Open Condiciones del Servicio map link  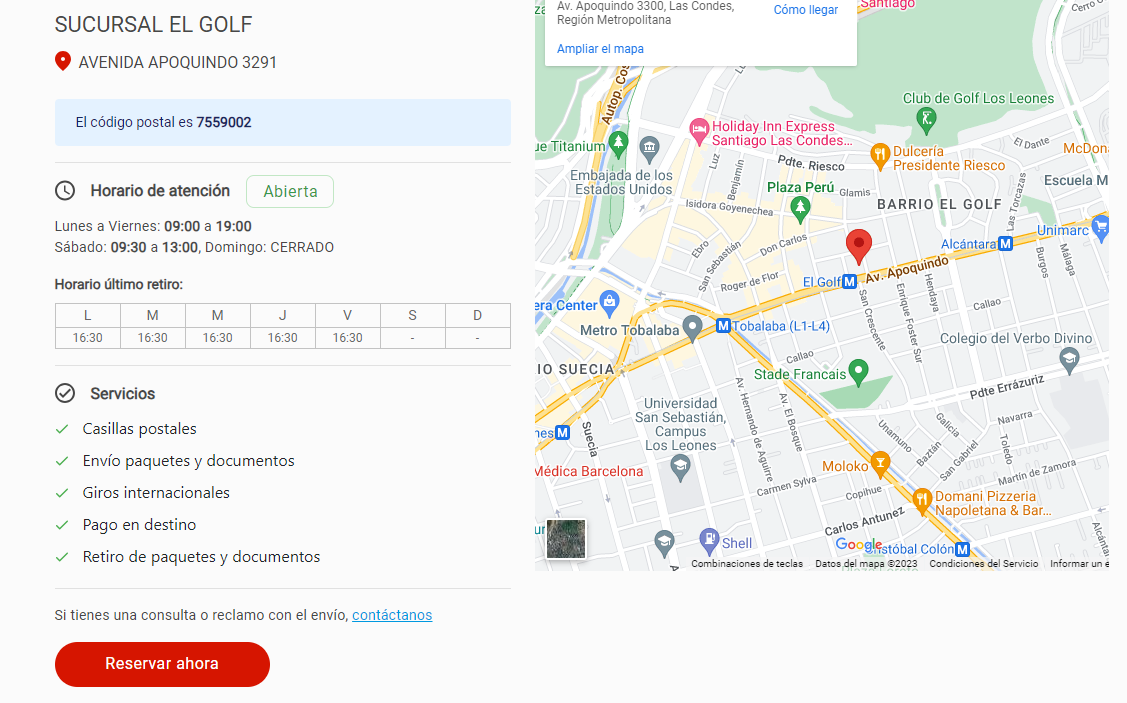pyautogui.click(x=983, y=564)
